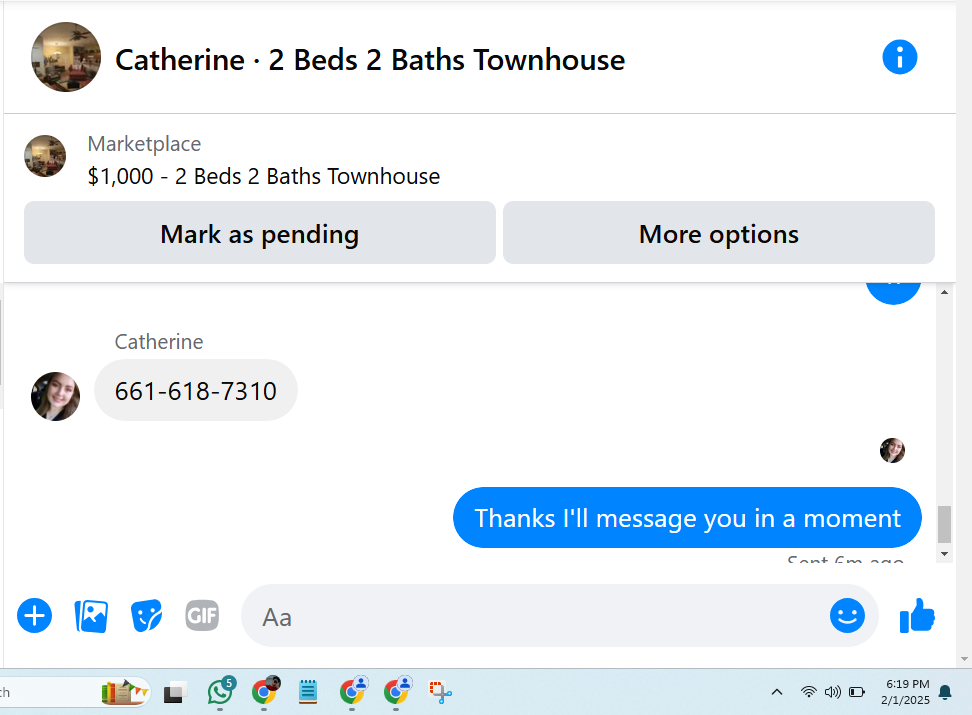
Task: Open more actions plus icon
Action: point(35,616)
